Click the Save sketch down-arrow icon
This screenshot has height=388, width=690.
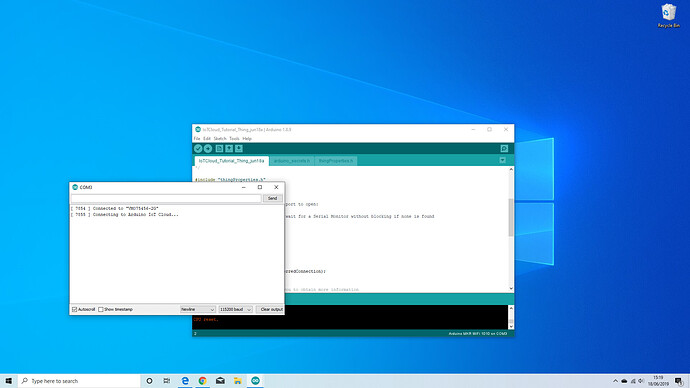239,149
